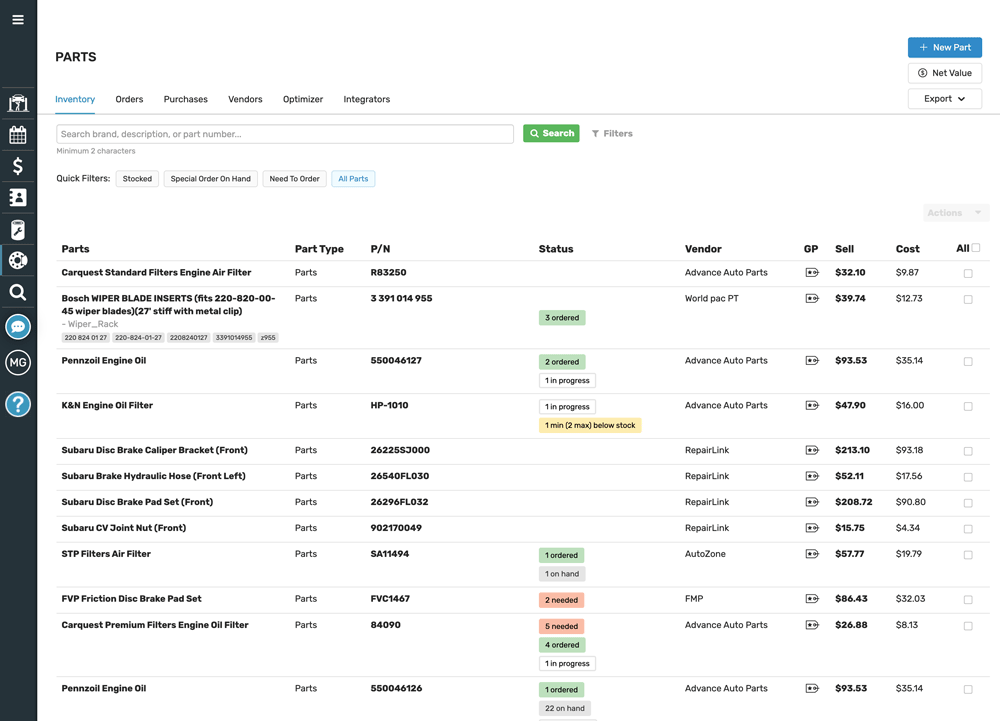This screenshot has width=1000, height=721.
Task: Open Carquest Premium Filters Engine Oil Filter
Action: click(155, 625)
